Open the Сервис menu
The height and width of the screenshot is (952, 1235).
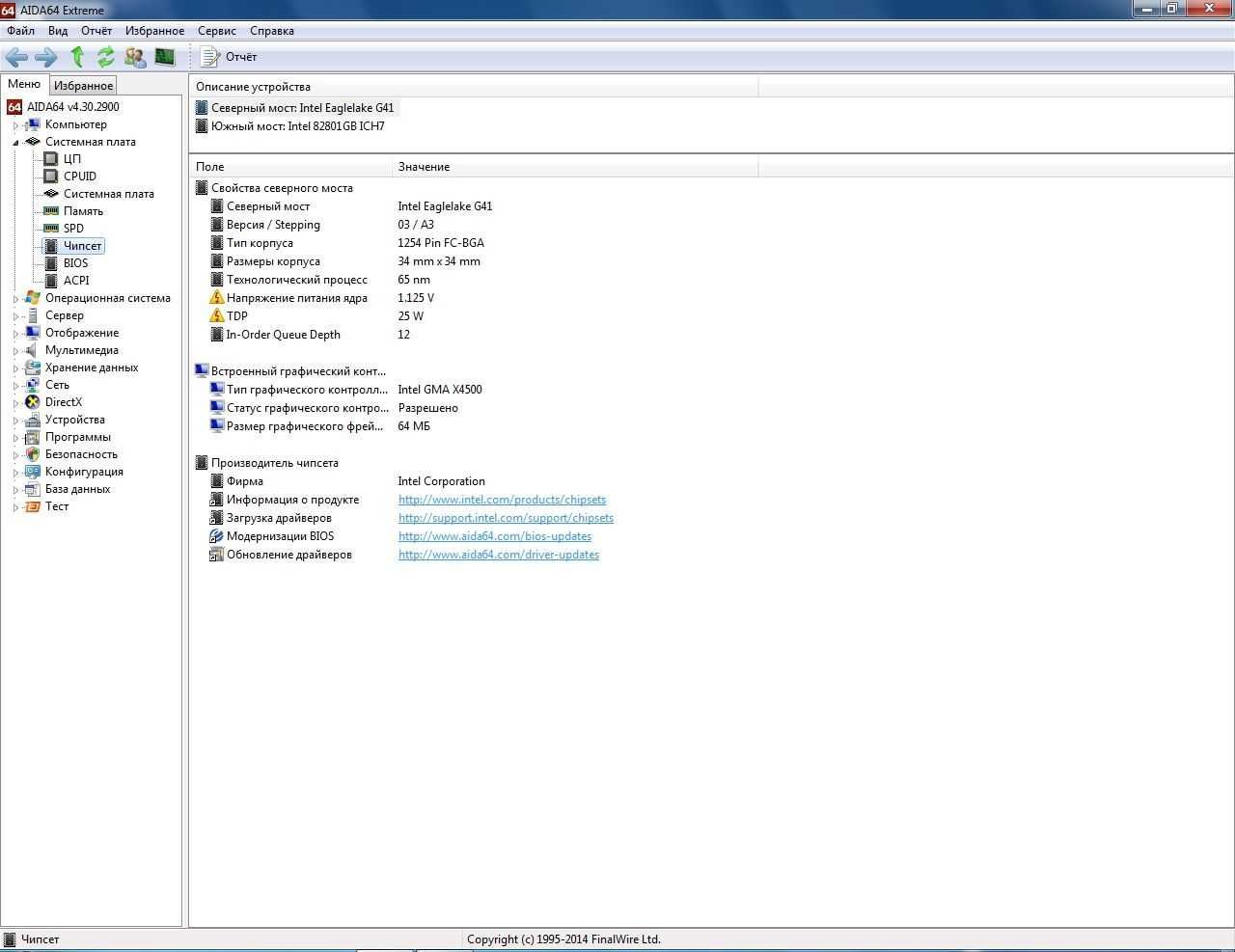[x=217, y=31]
